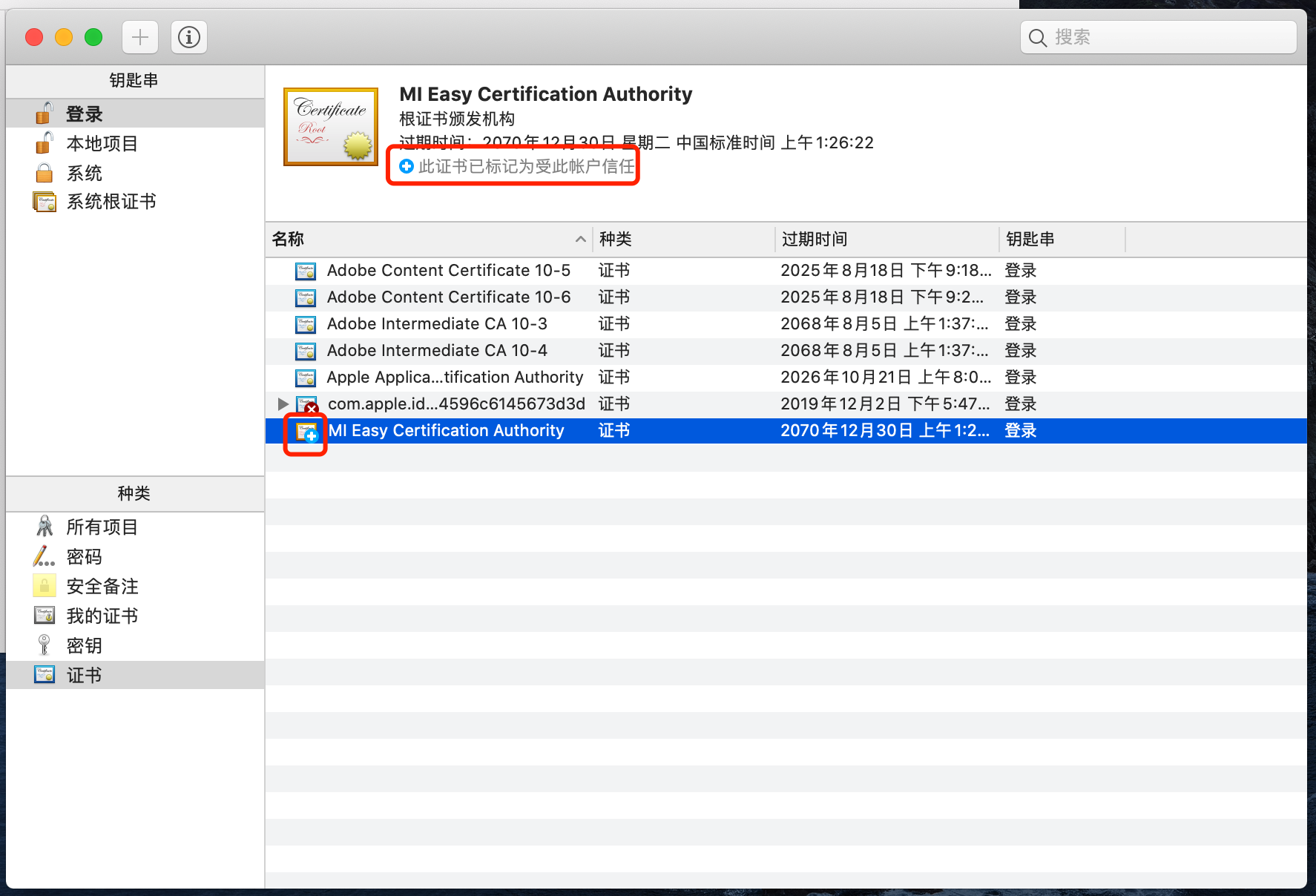Show the 我的证书 category
1316x896 pixels.
[x=135, y=616]
